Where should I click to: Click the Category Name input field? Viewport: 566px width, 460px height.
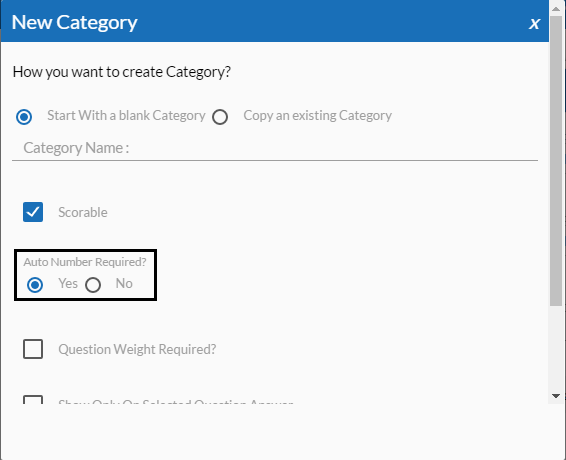point(275,148)
